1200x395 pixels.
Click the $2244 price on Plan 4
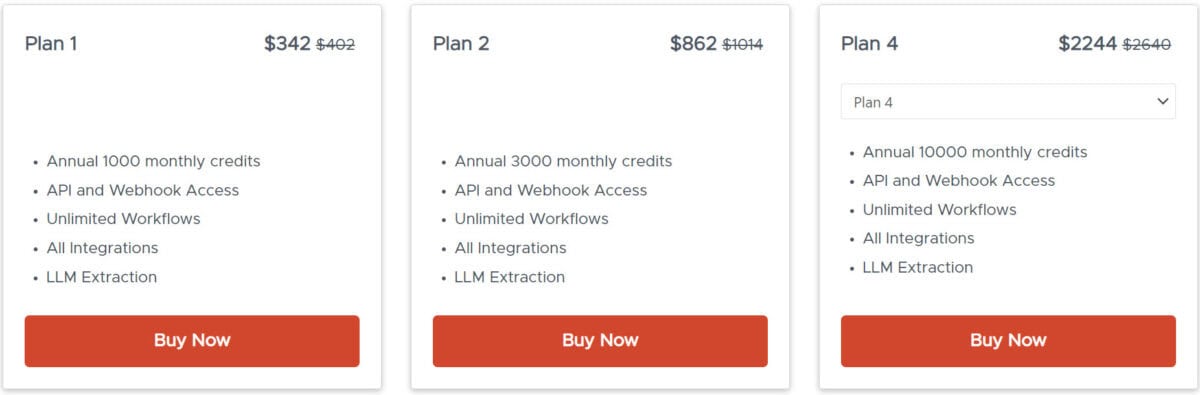[1088, 44]
